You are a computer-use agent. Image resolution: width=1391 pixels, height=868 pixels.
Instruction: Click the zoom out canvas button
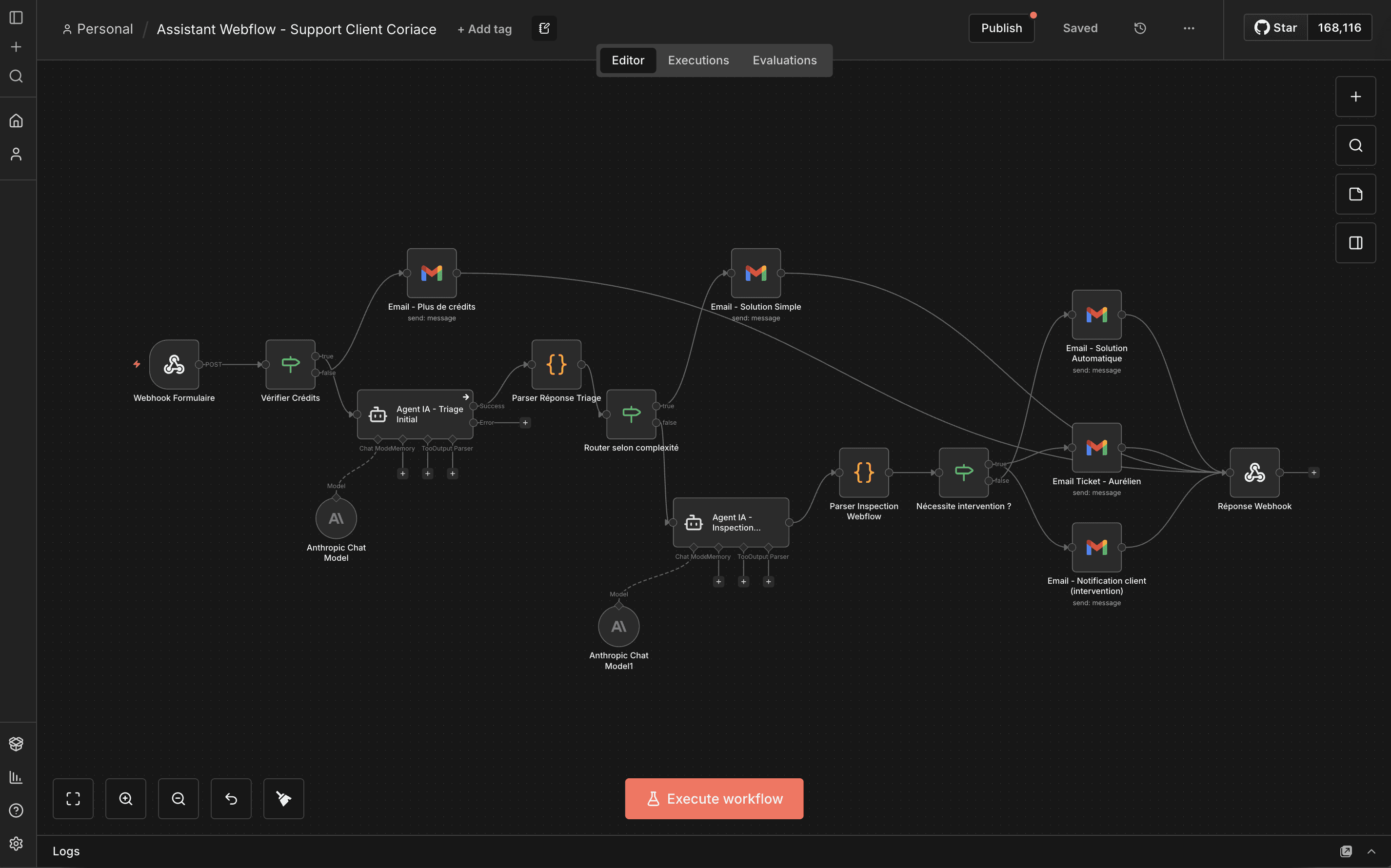[x=179, y=799]
